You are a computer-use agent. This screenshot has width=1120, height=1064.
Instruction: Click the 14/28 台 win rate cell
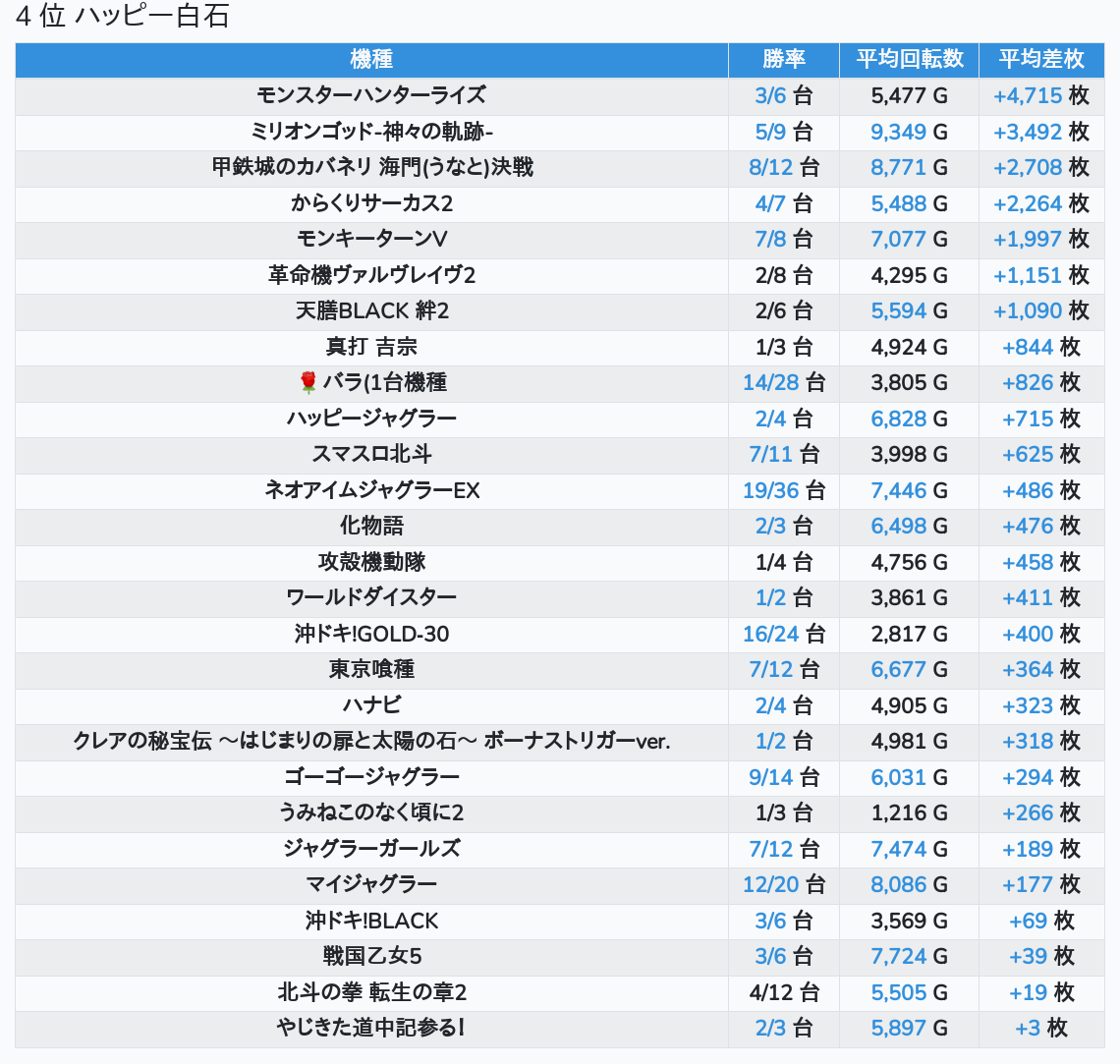[784, 383]
